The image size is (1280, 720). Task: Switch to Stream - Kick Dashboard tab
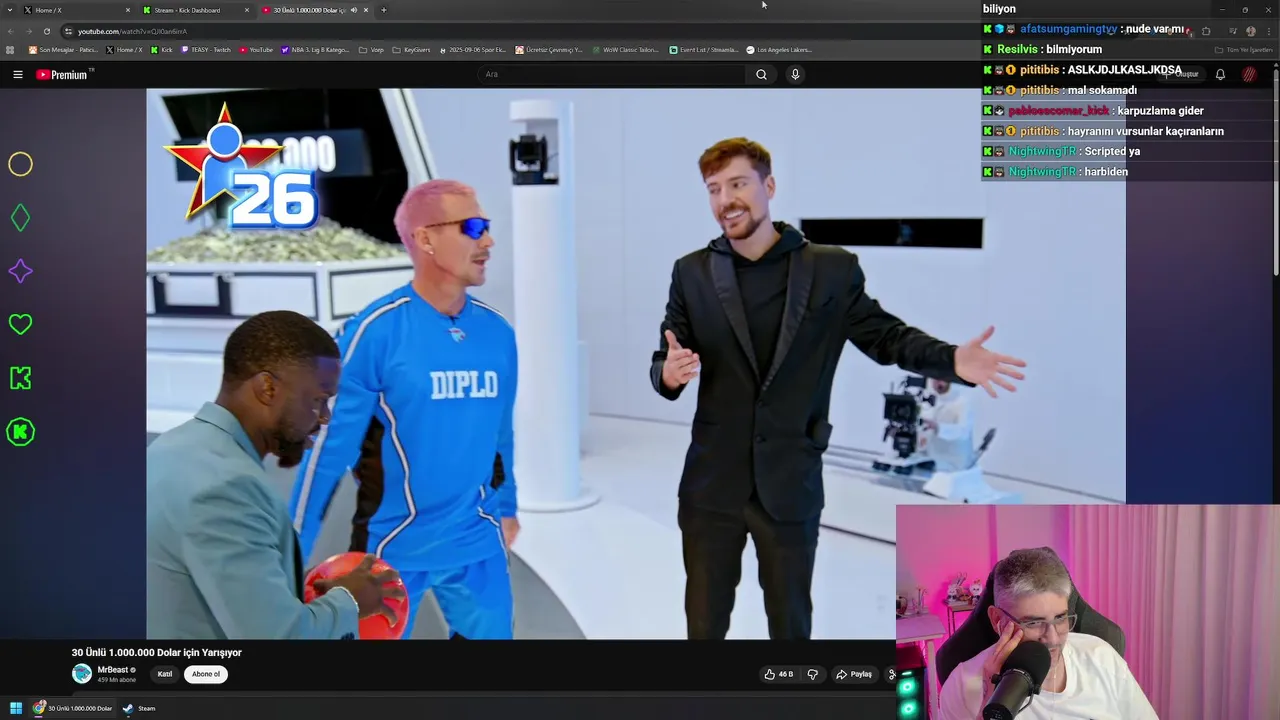pos(196,10)
